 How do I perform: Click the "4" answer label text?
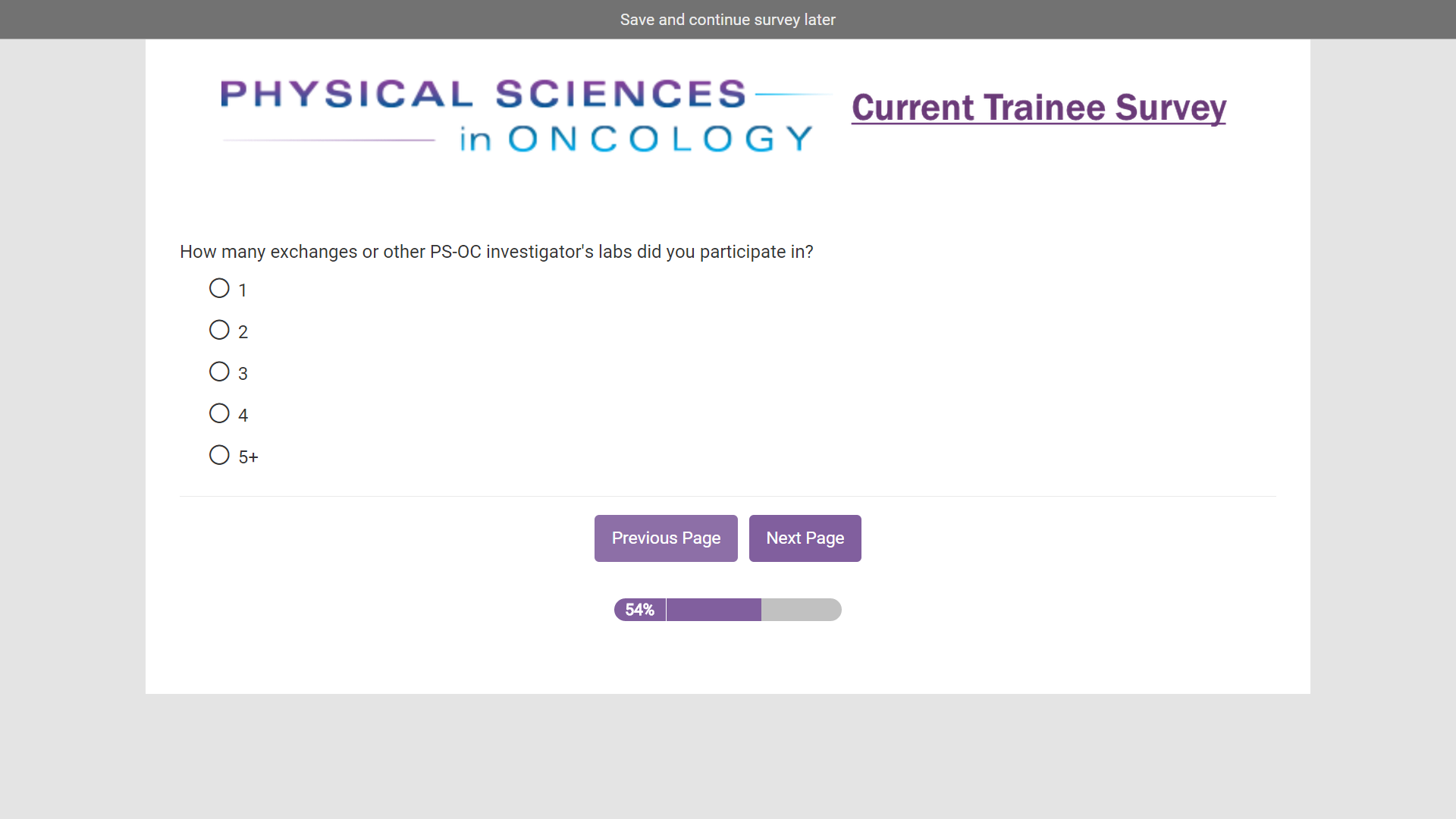[243, 416]
